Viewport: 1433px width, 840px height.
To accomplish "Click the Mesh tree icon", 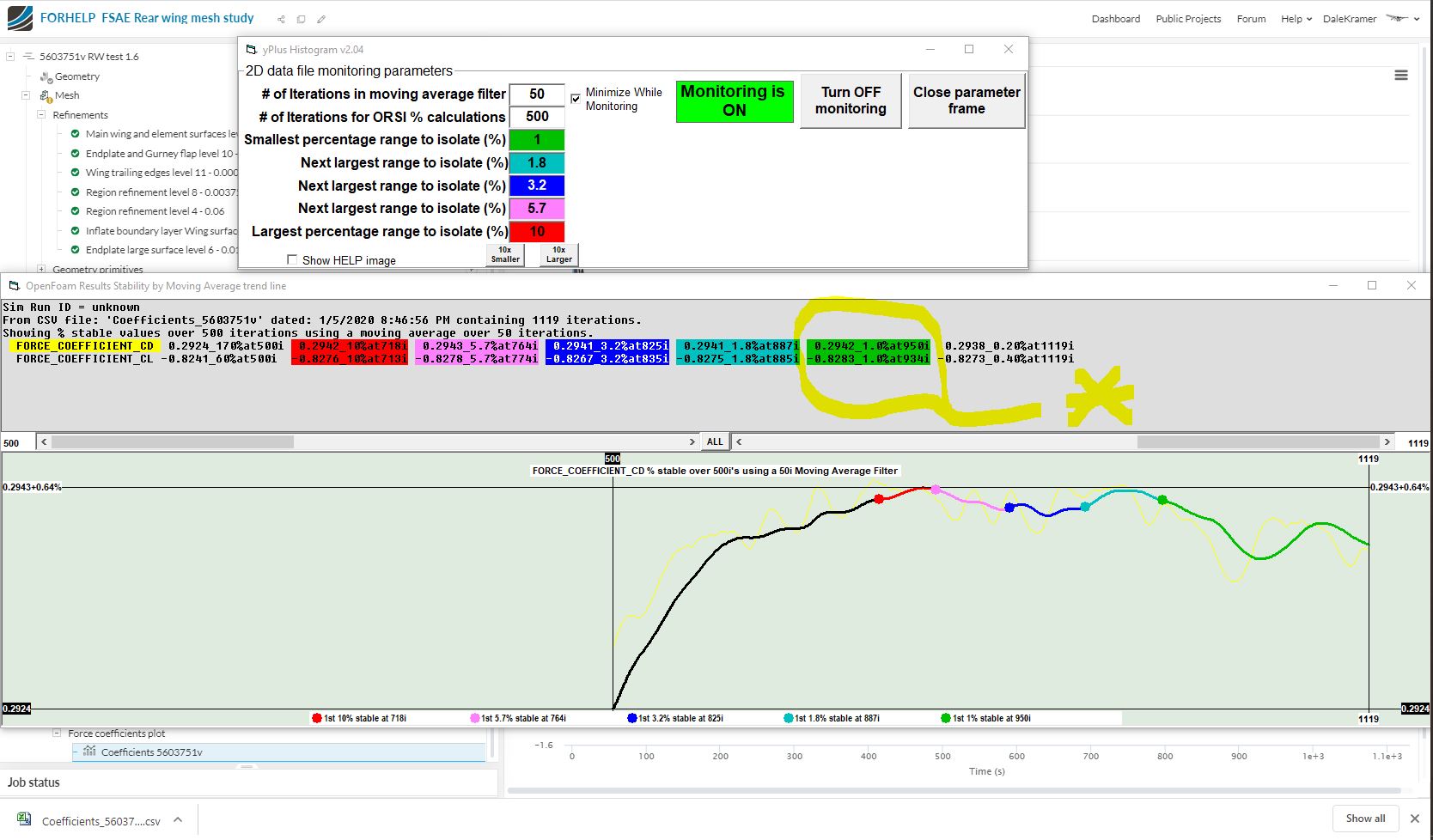I will 46,95.
